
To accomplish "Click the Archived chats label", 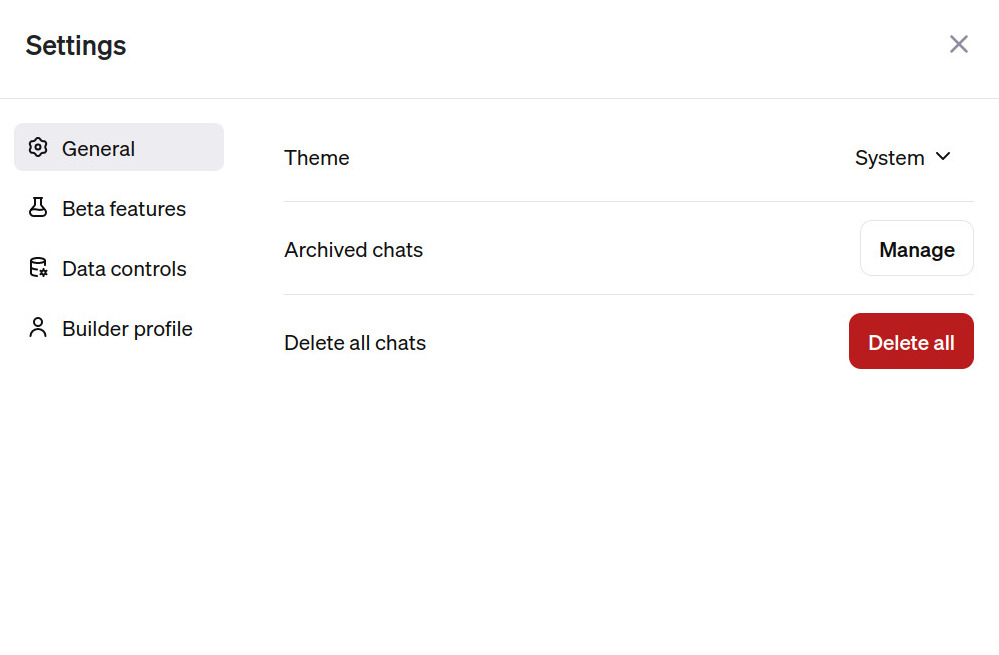I will tap(353, 250).
